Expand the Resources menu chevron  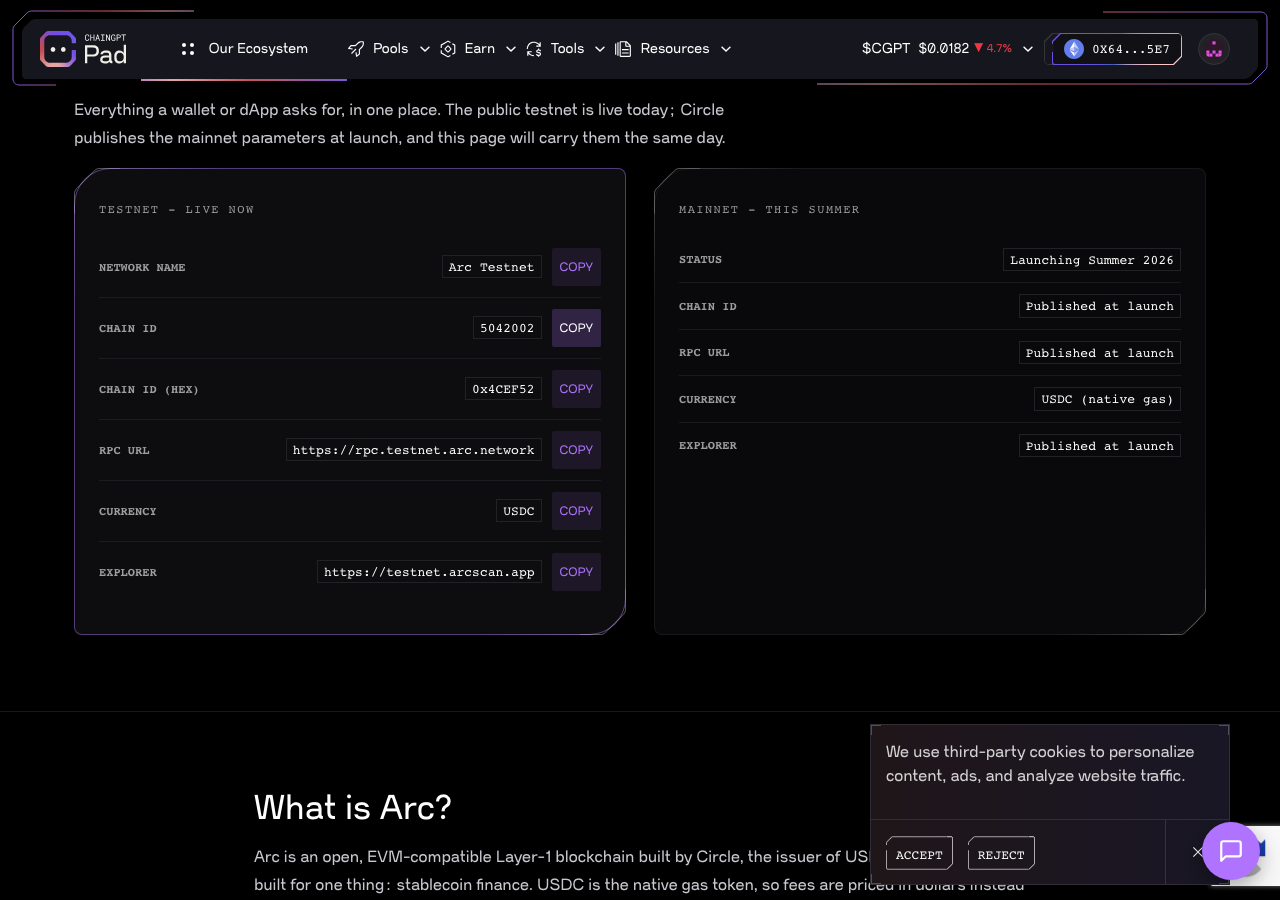point(726,49)
